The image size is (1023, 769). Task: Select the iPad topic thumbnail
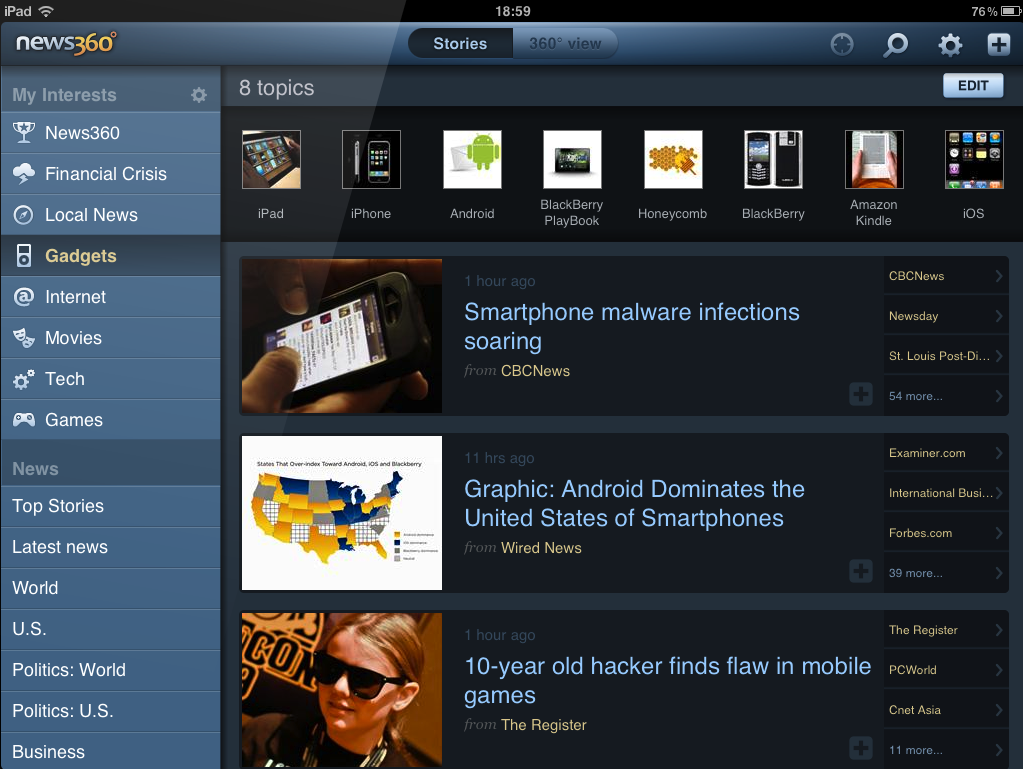pos(271,159)
